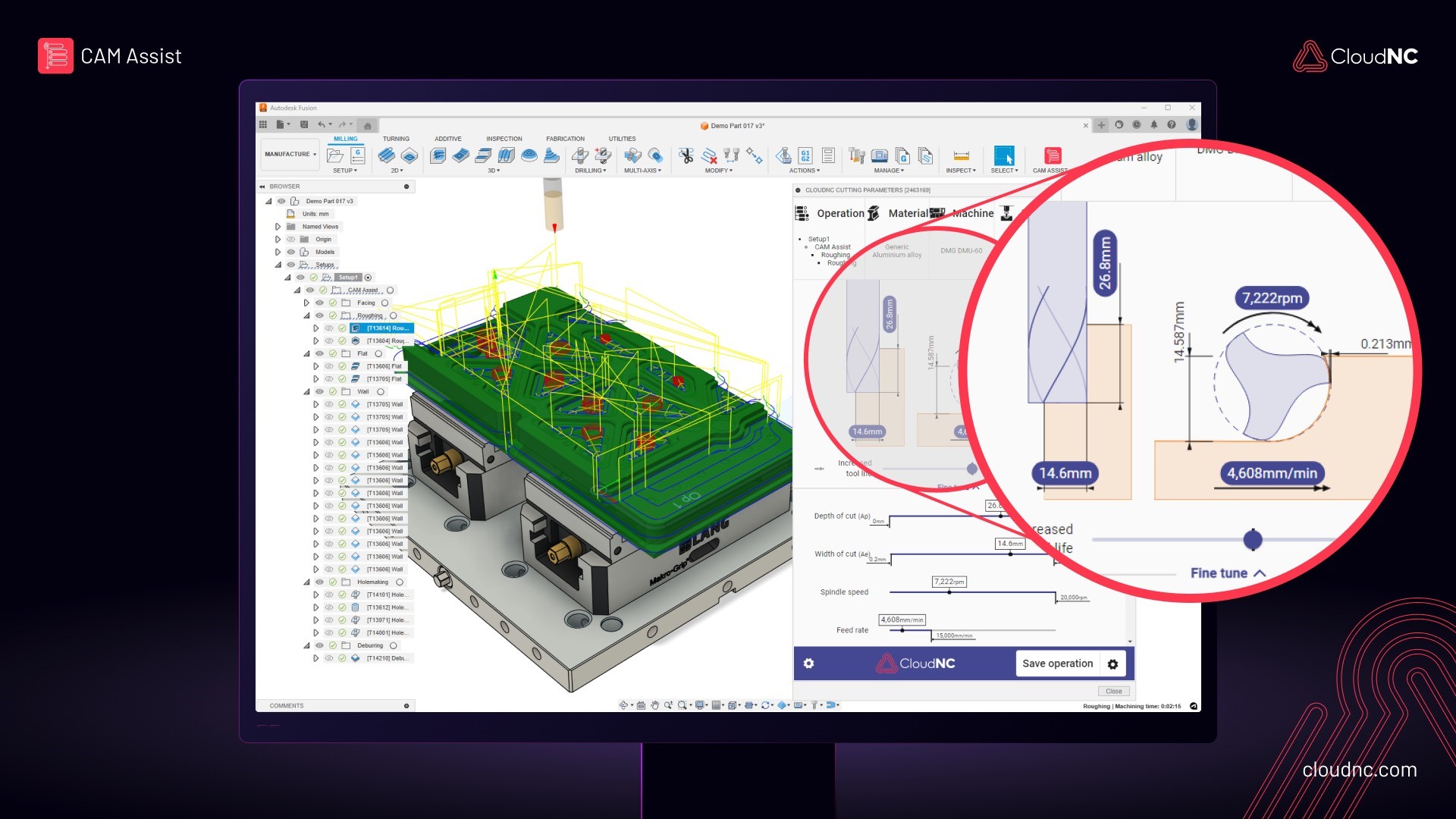The width and height of the screenshot is (1456, 819).
Task: Toggle visibility of the Facing folder
Action: [x=319, y=303]
